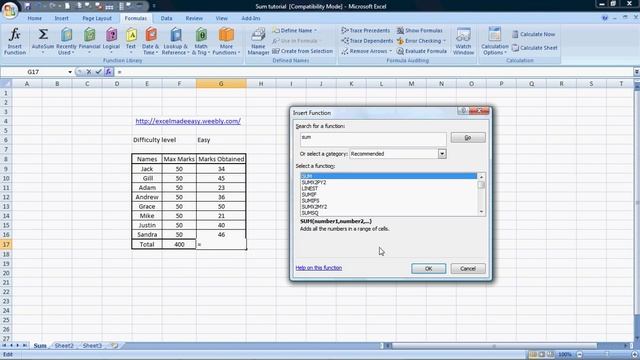
Task: Click OK in Insert Function dialog
Action: (428, 269)
